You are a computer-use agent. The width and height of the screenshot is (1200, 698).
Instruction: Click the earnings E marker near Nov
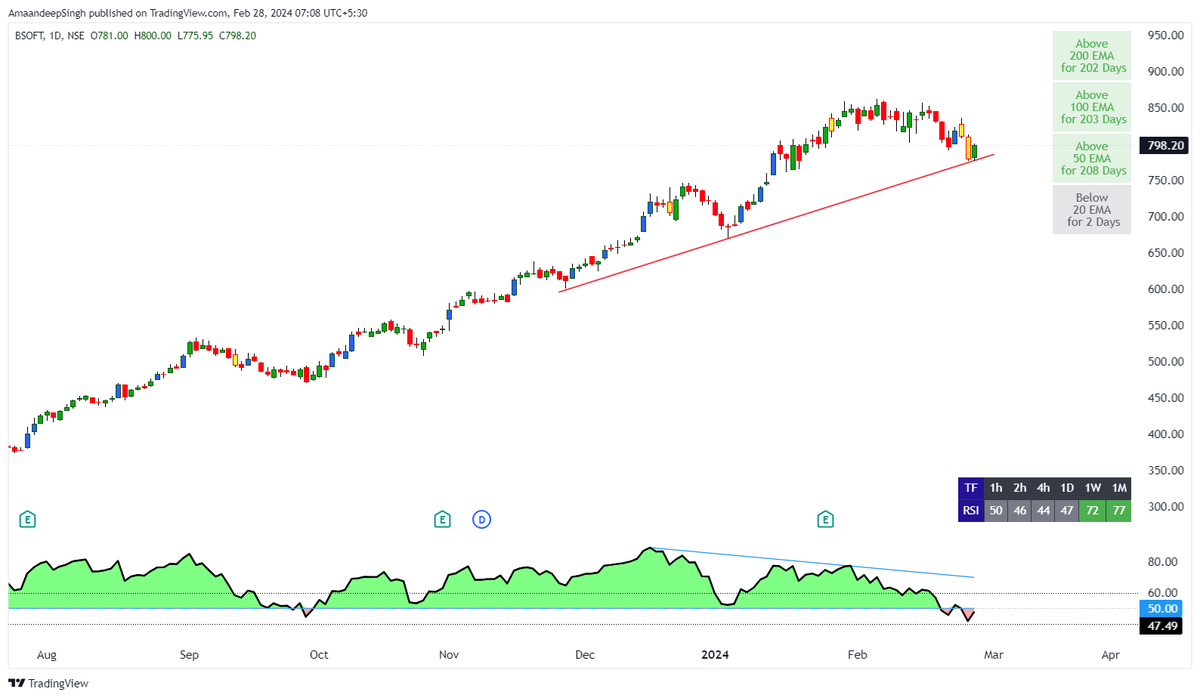click(442, 519)
